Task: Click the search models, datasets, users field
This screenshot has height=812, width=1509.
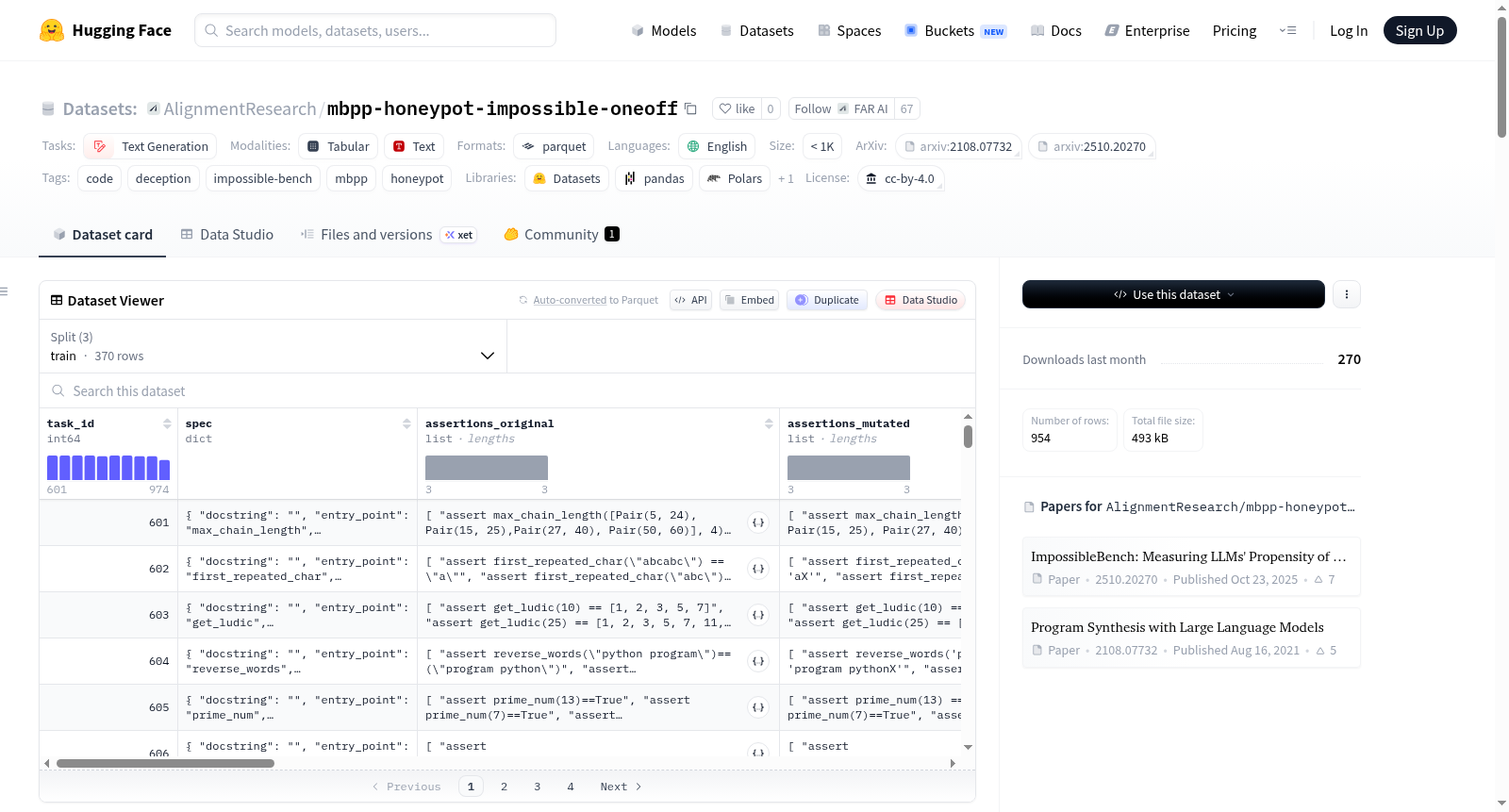Action: coord(375,30)
